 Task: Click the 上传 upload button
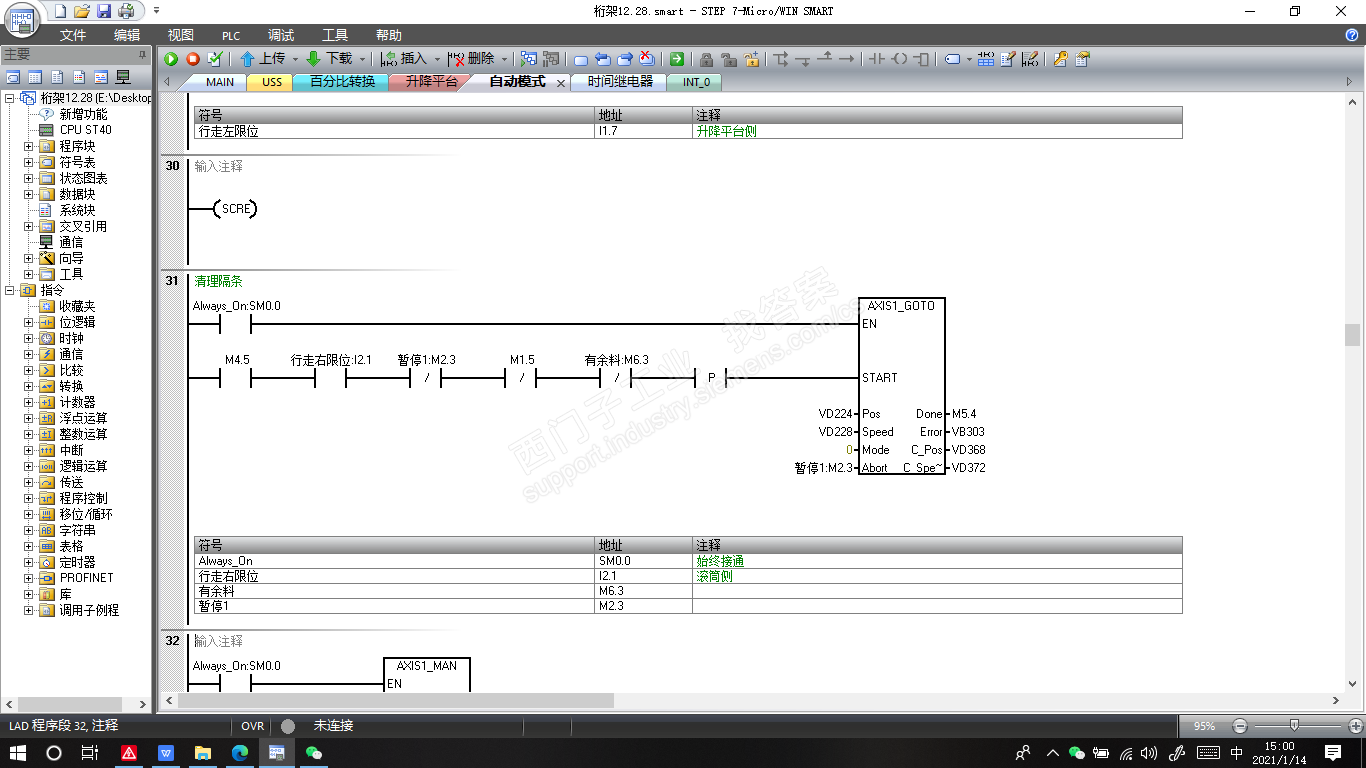click(x=262, y=59)
